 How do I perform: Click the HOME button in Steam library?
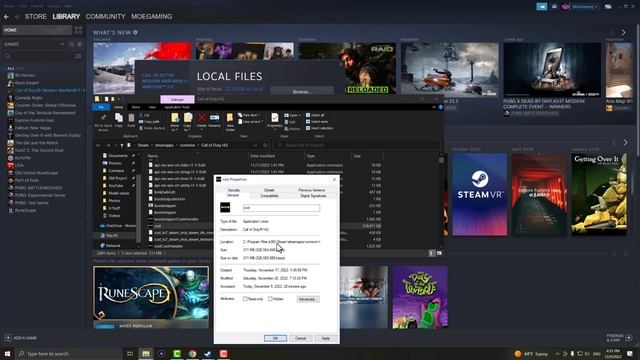point(37,30)
